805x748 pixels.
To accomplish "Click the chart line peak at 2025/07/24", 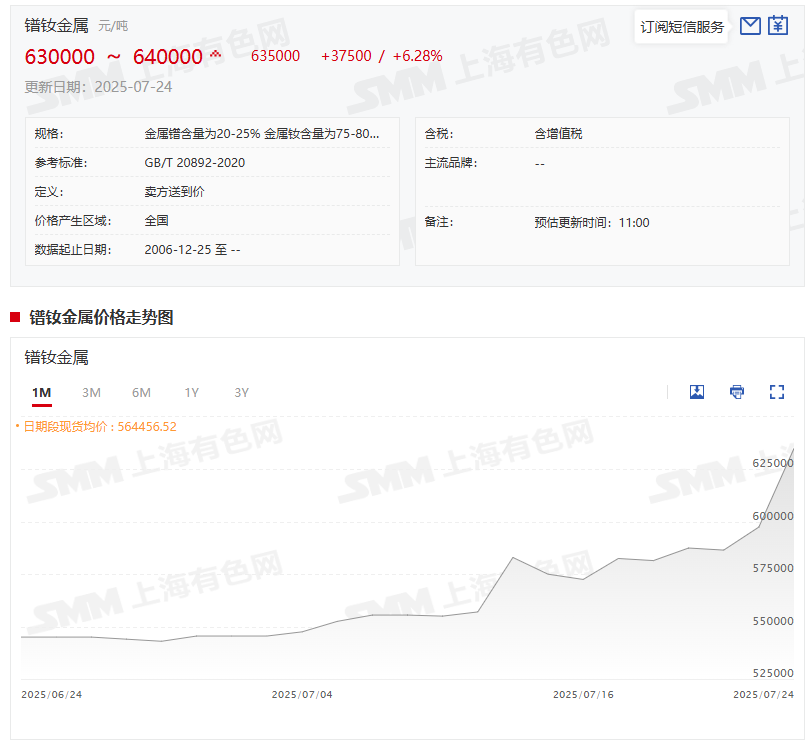I will [793, 451].
